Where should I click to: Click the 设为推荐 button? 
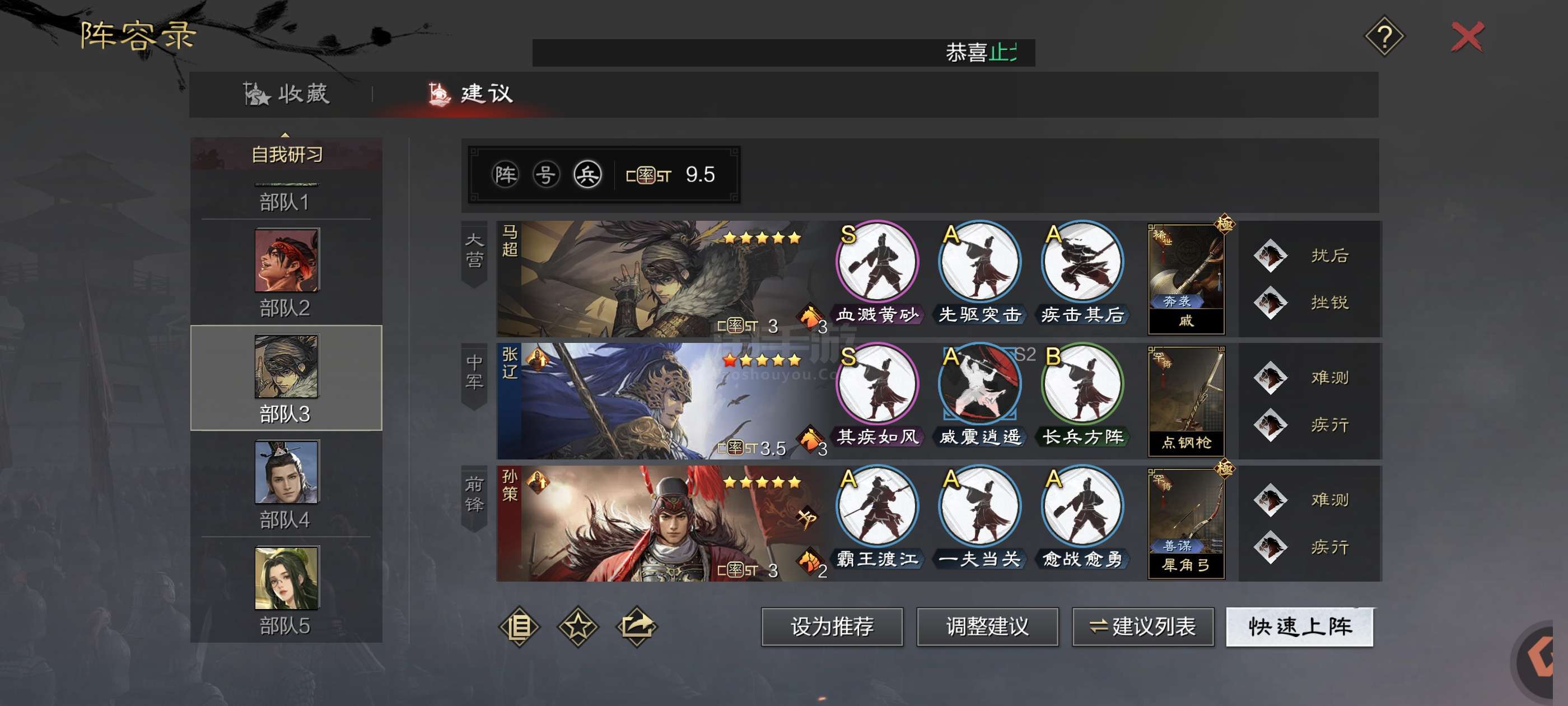click(x=832, y=626)
